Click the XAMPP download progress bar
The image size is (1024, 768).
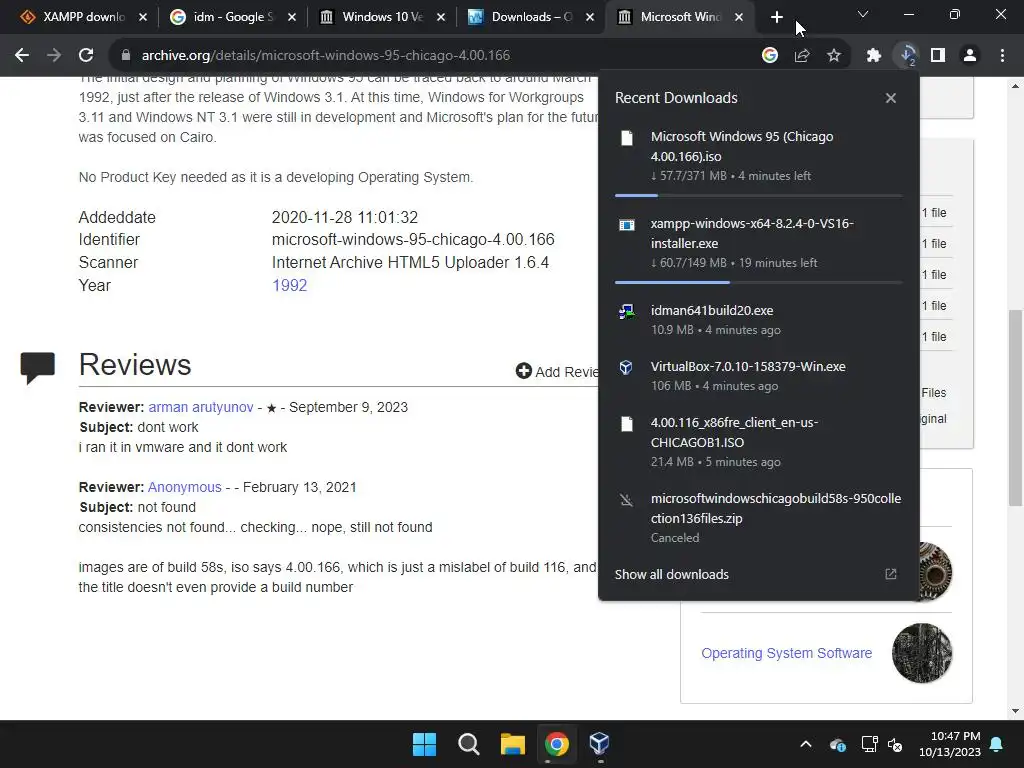click(x=759, y=282)
